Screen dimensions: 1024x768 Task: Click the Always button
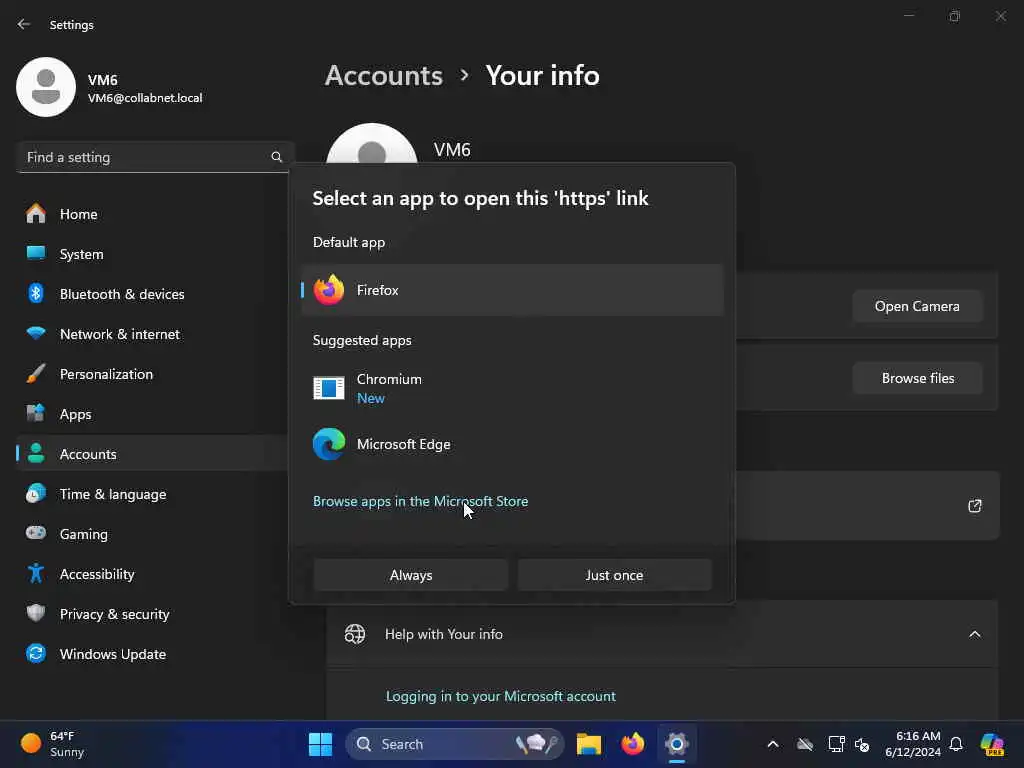(411, 575)
